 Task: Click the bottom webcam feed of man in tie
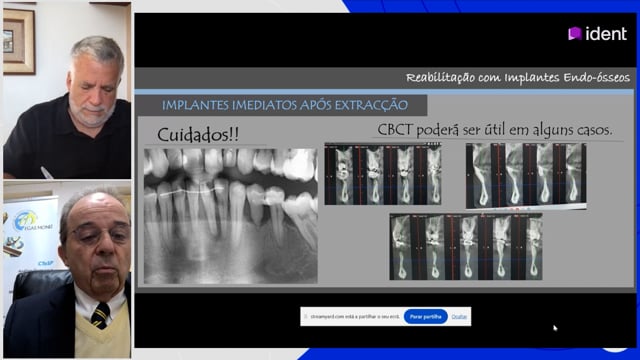click(67, 269)
